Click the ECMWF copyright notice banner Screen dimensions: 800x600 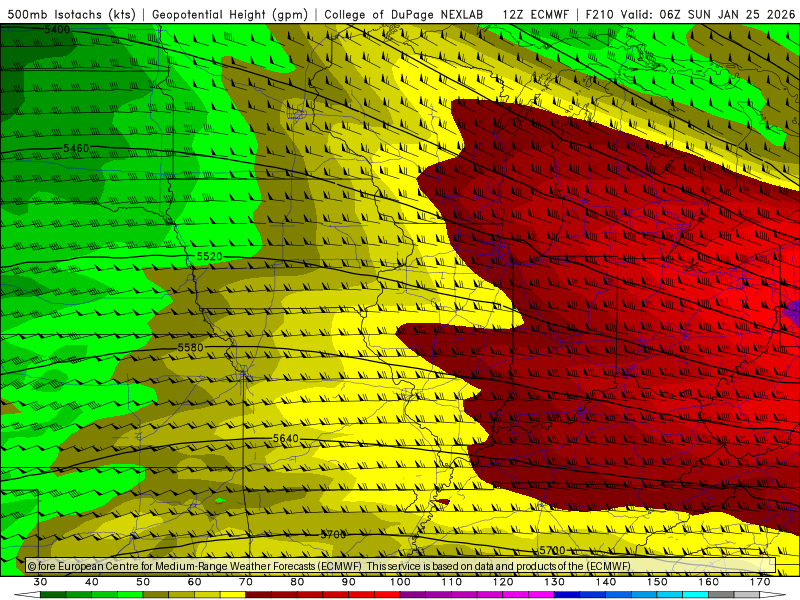coord(401,565)
